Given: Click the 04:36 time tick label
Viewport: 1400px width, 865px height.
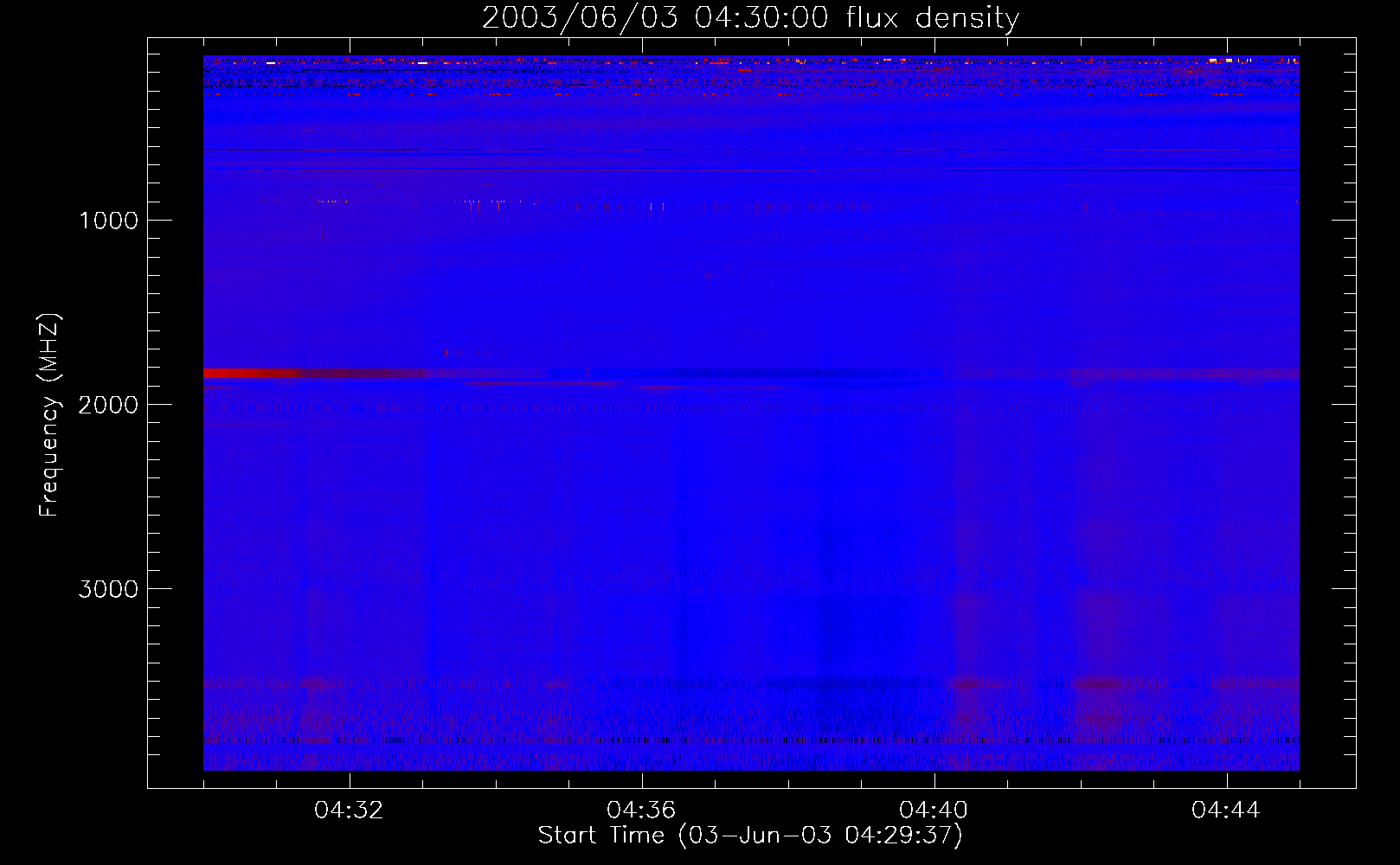Looking at the screenshot, I should [x=642, y=811].
